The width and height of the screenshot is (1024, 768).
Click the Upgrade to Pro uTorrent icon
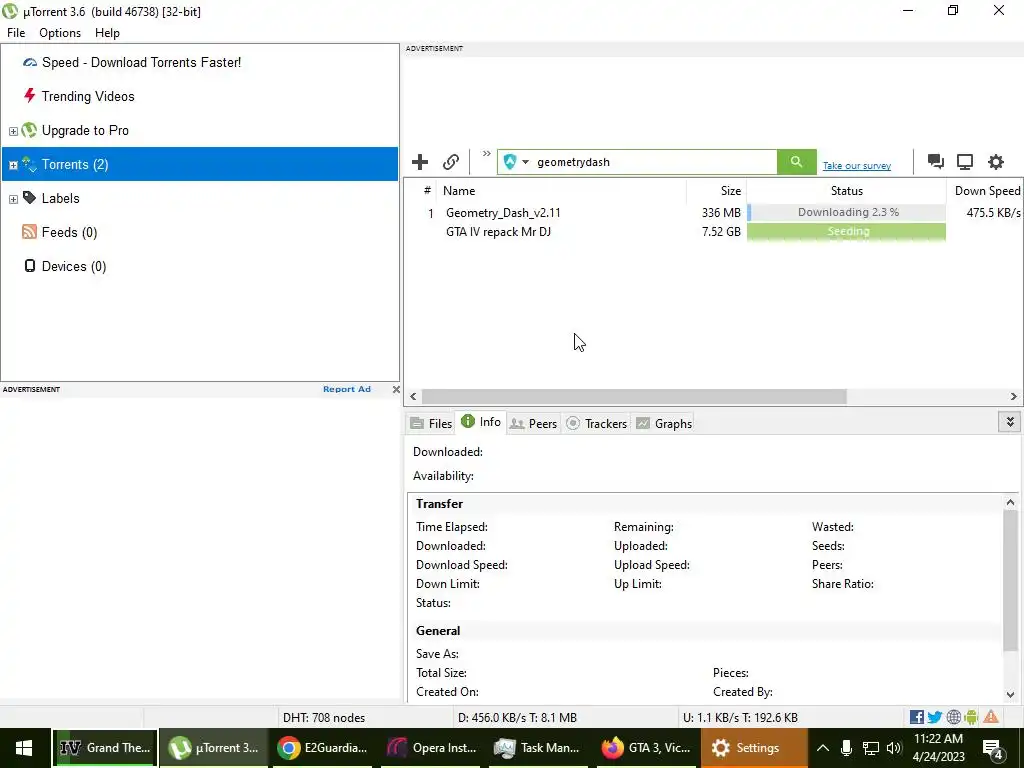click(29, 130)
